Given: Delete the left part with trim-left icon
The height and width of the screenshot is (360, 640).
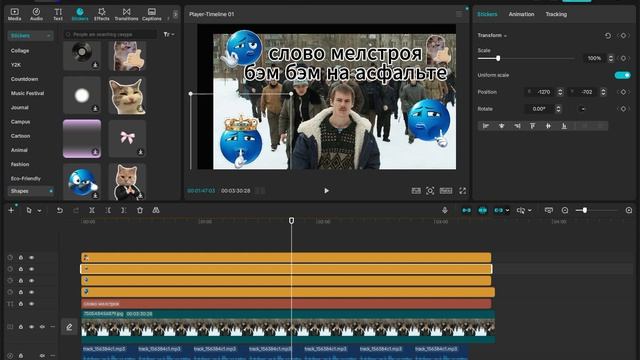Looking at the screenshot, I should point(108,210).
